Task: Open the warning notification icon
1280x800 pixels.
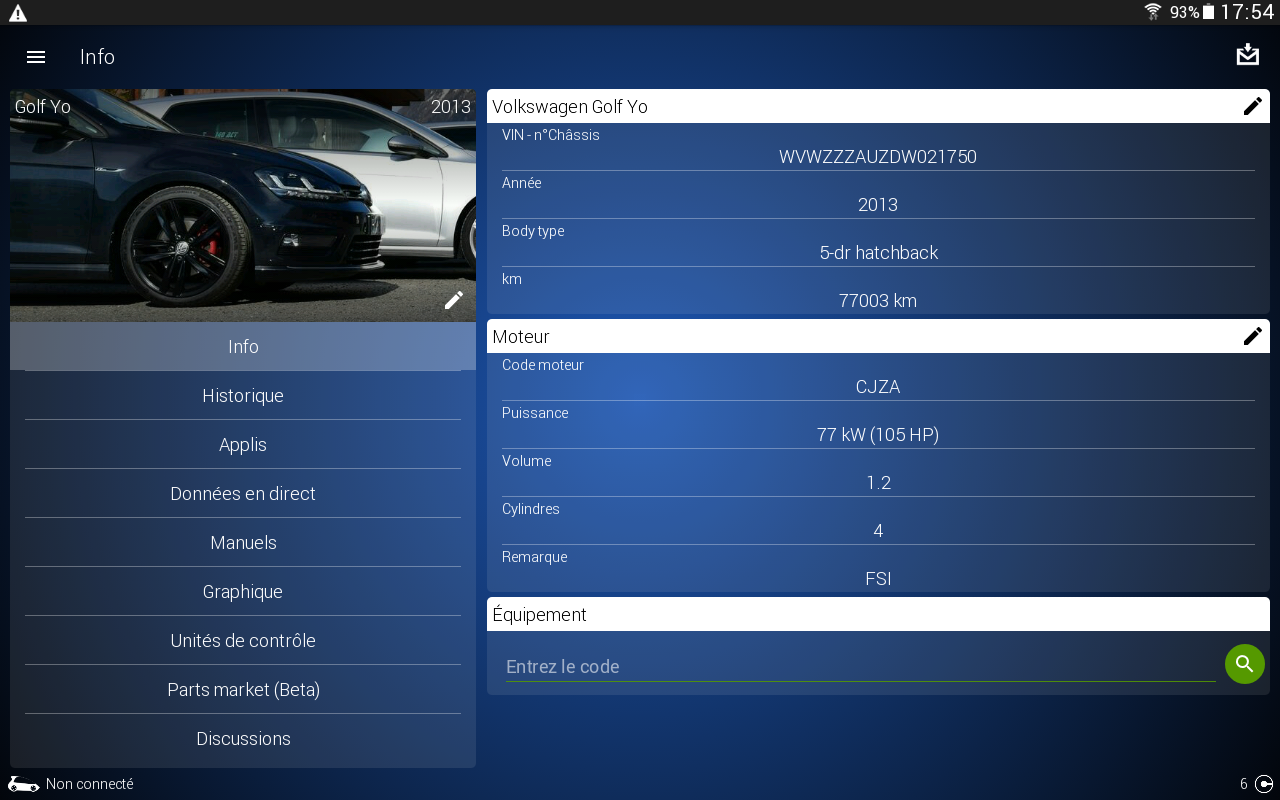Action: point(18,13)
